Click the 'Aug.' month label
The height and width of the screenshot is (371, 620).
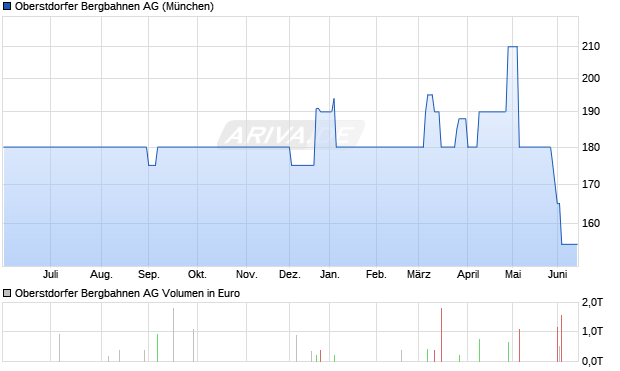[x=101, y=274]
